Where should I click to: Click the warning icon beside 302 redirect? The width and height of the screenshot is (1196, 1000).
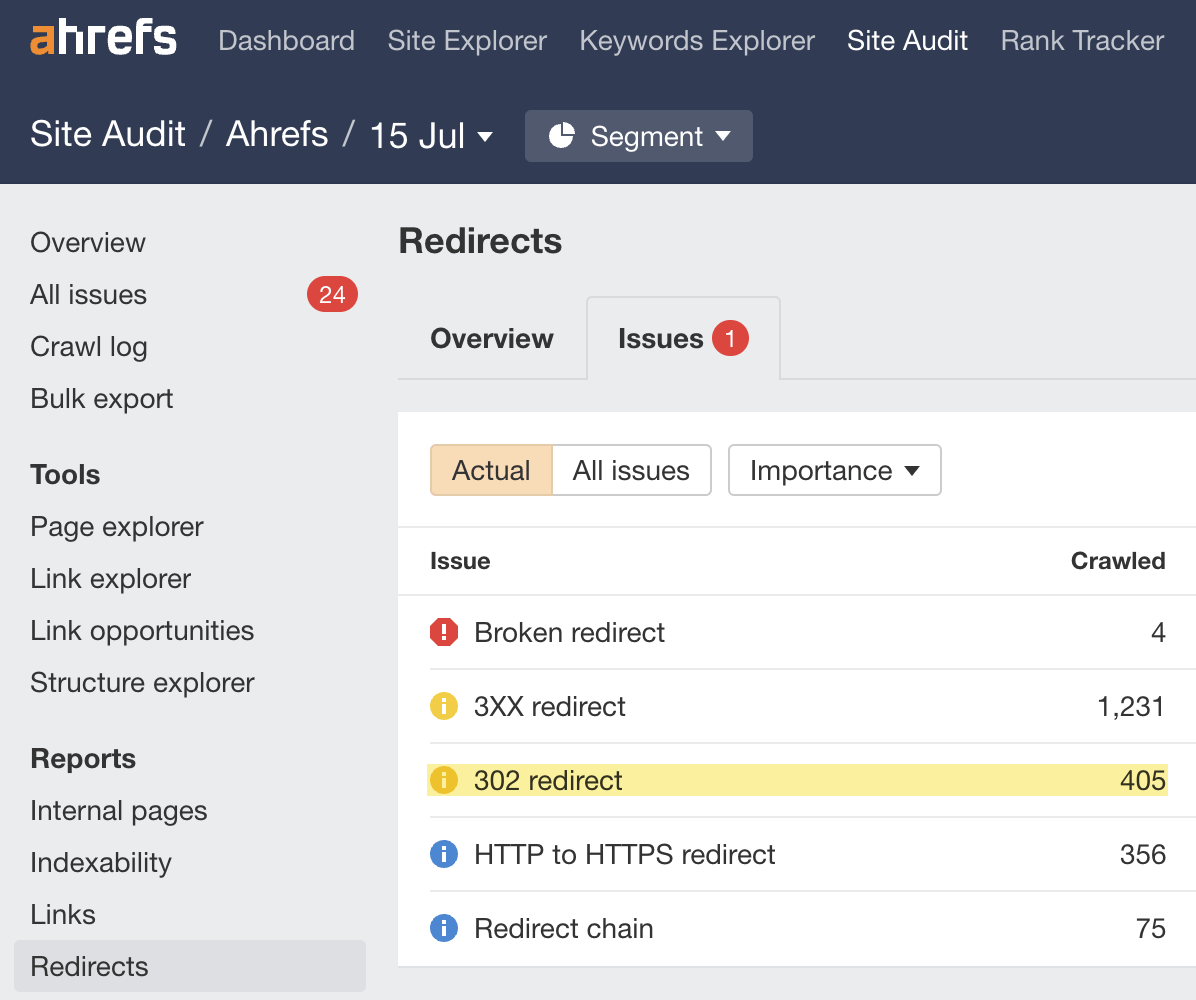[x=443, y=779]
